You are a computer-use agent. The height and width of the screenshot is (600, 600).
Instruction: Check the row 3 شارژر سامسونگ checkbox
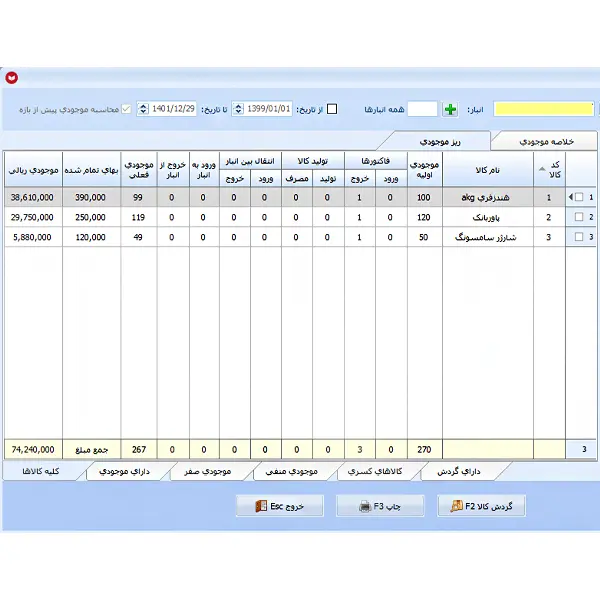(579, 237)
